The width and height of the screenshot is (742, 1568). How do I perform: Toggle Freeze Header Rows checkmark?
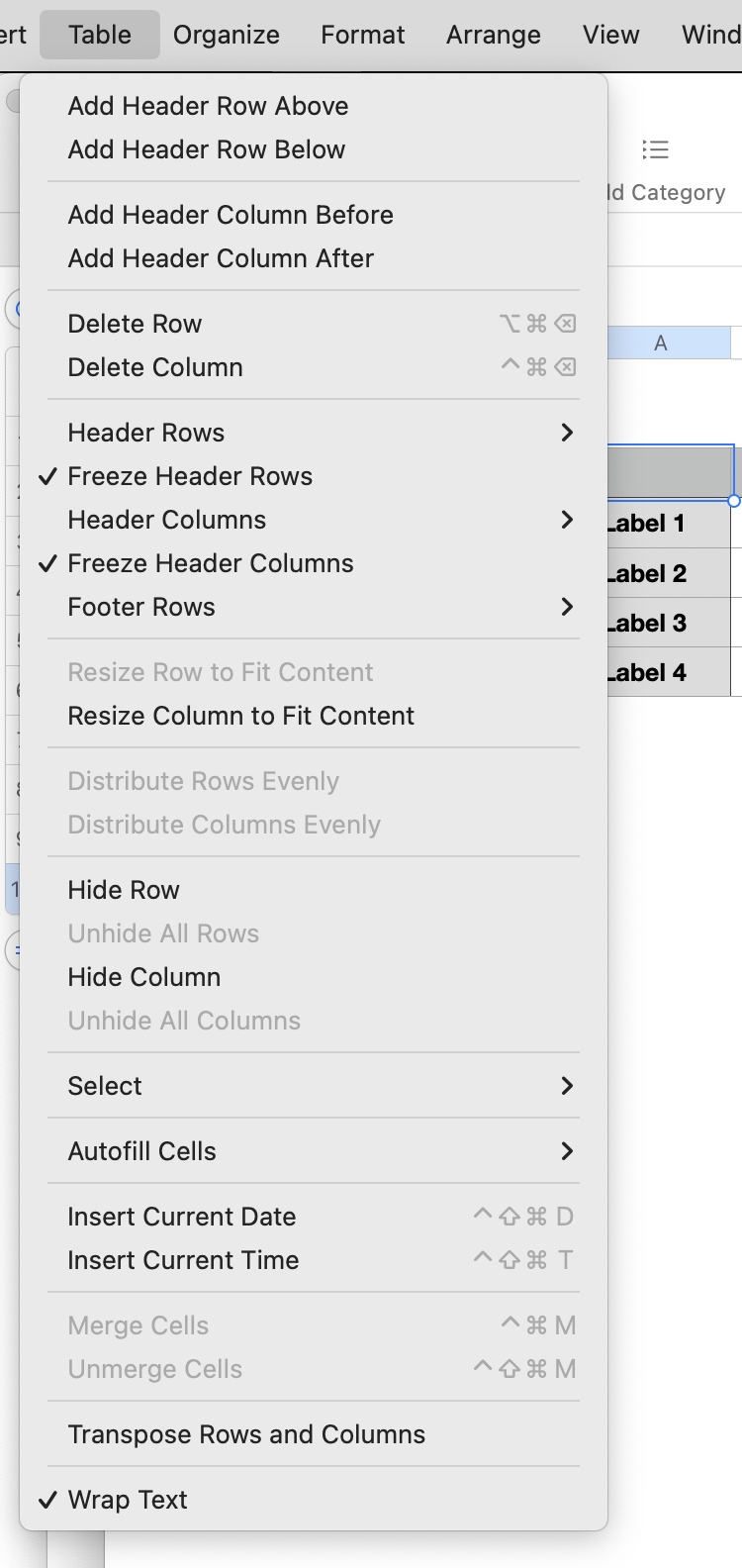(x=190, y=476)
